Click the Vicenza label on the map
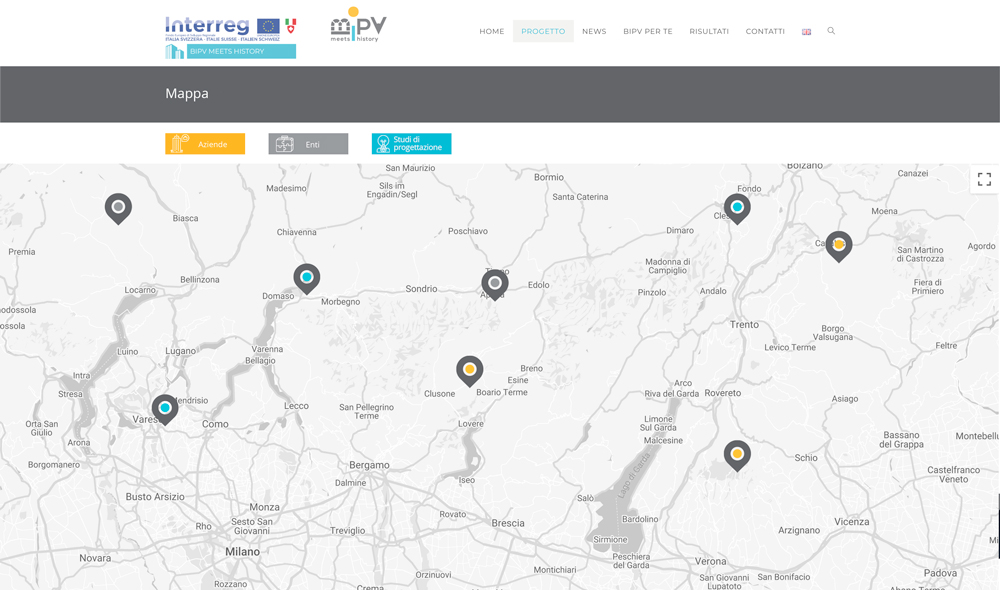The height and width of the screenshot is (590, 1000). coord(851,522)
